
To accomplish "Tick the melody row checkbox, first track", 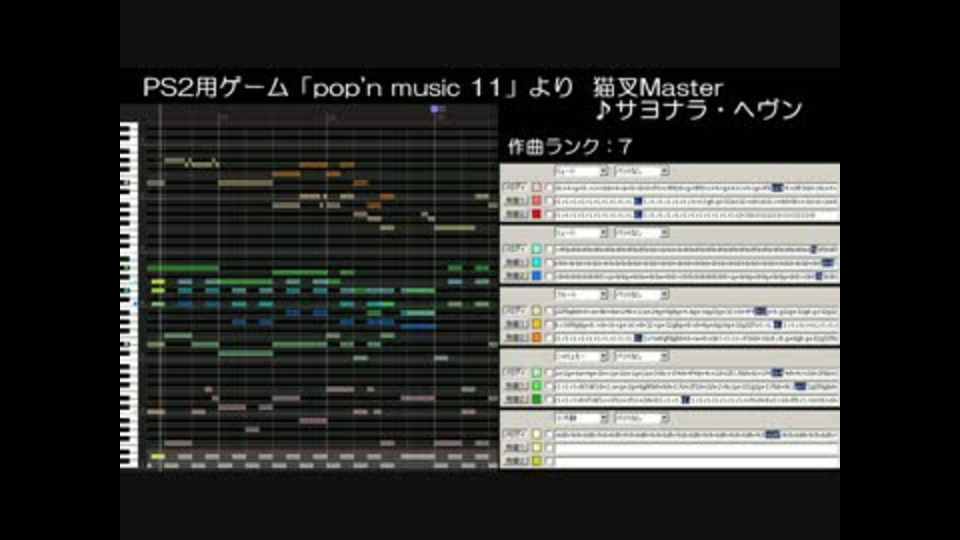I will [549, 187].
